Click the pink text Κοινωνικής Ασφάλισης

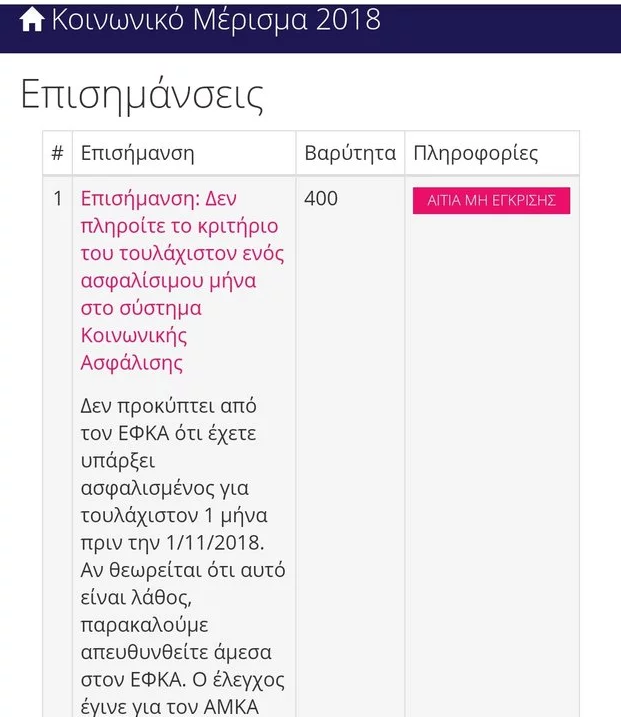(x=134, y=349)
